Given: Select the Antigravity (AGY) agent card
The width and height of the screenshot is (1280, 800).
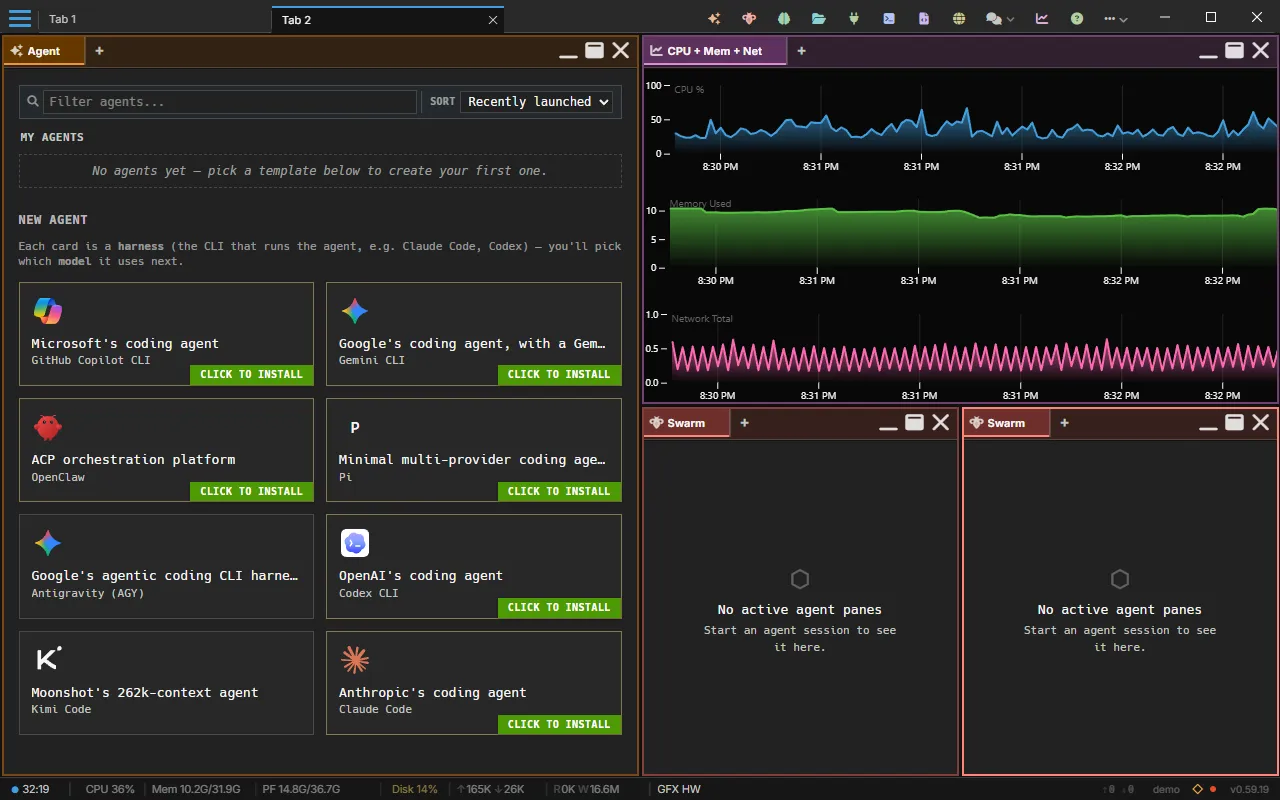Looking at the screenshot, I should coord(166,566).
